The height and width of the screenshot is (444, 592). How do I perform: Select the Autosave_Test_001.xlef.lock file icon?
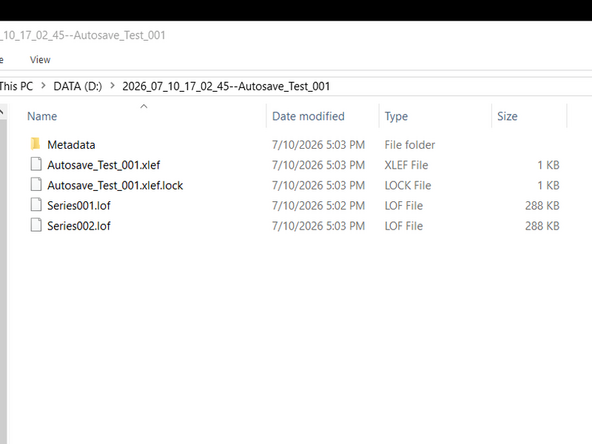click(36, 185)
